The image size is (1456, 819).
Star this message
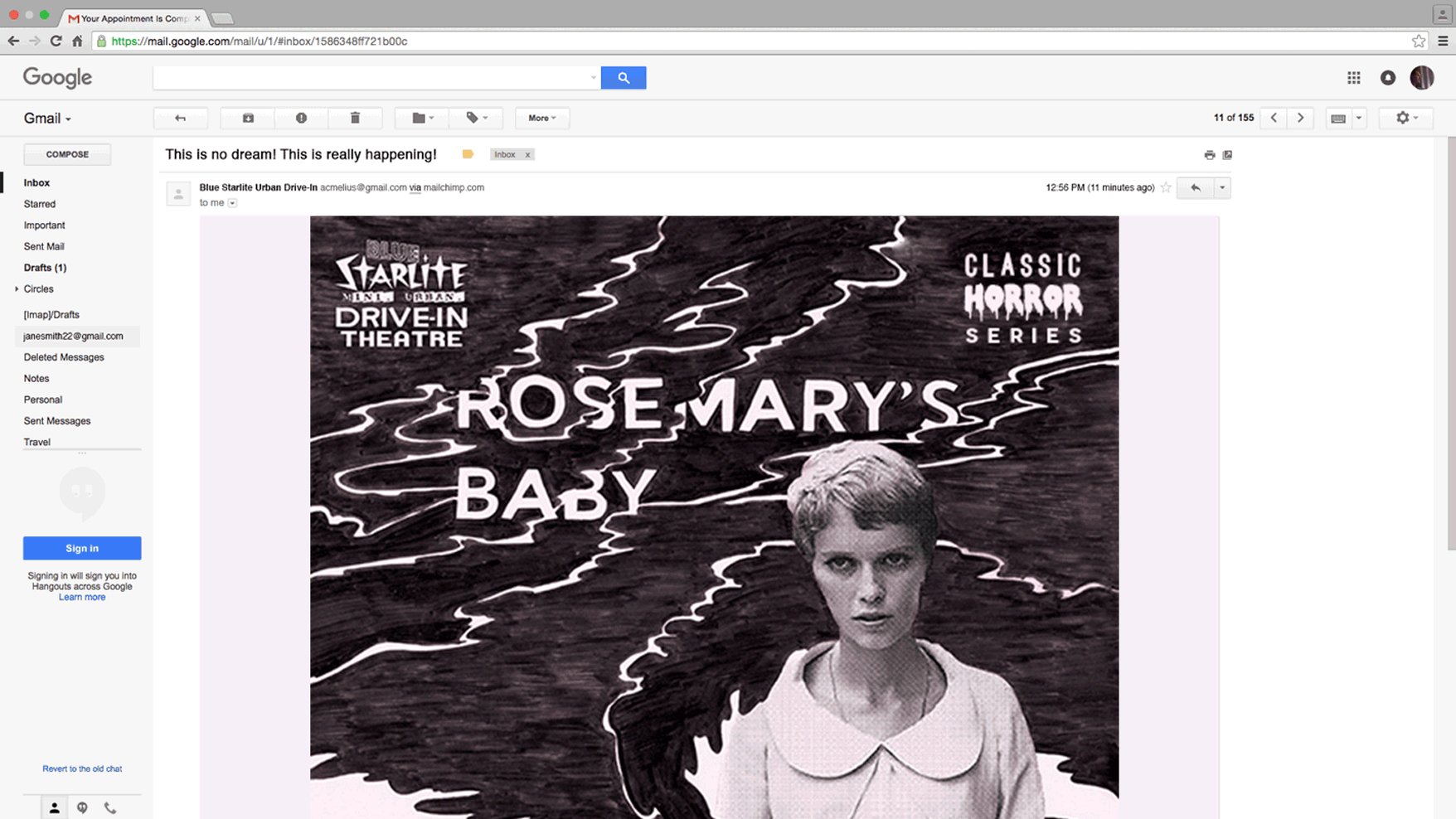tap(1166, 187)
